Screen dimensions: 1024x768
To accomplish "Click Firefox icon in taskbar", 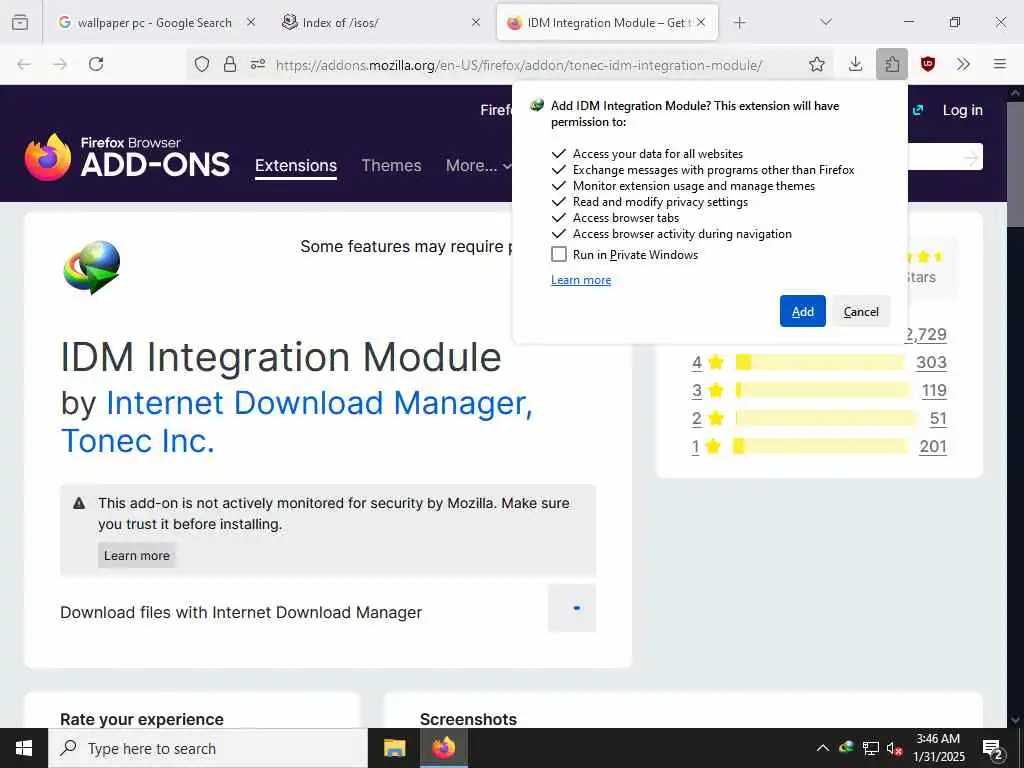I will (x=443, y=748).
